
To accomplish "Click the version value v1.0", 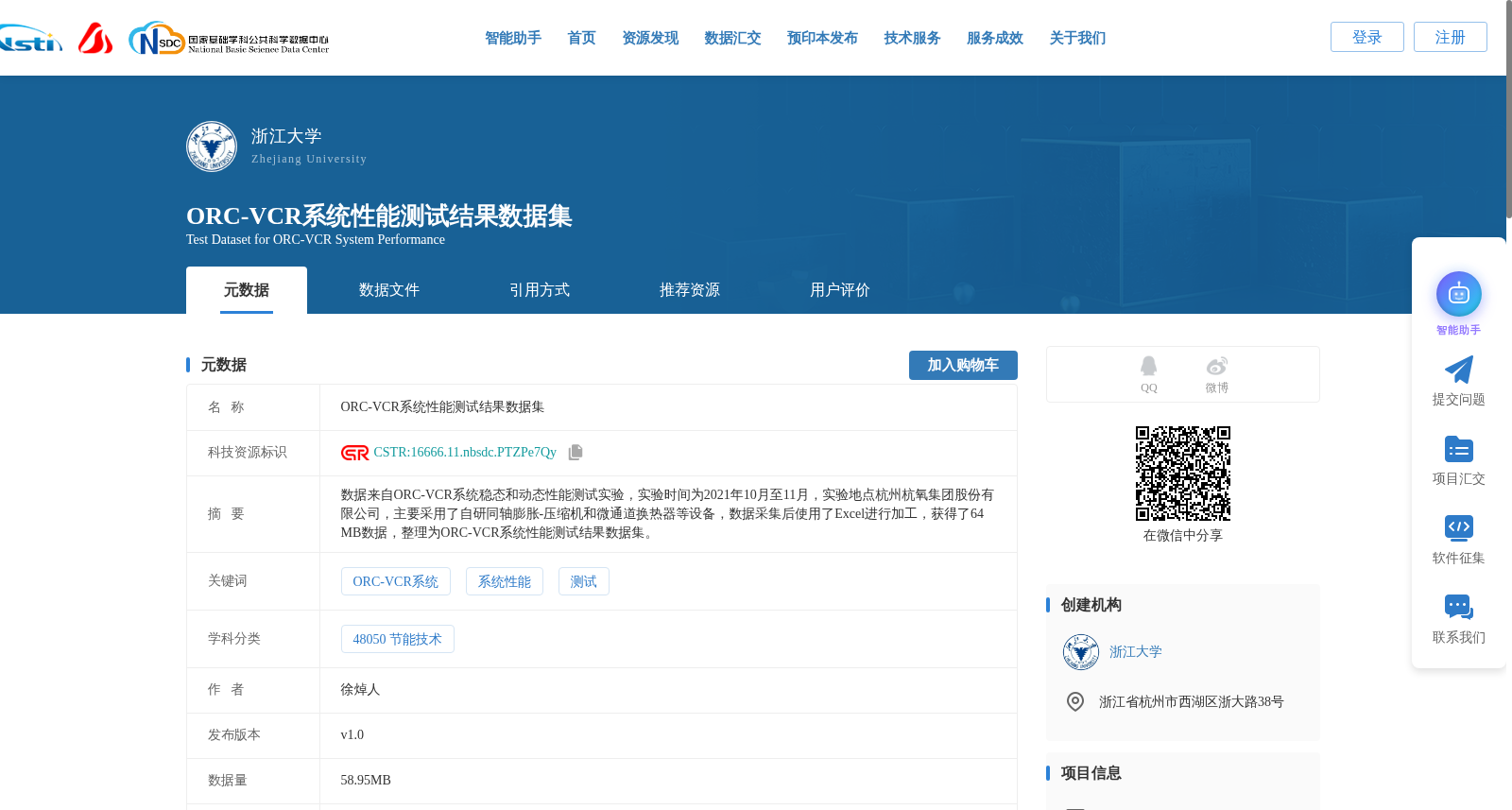I will point(352,735).
